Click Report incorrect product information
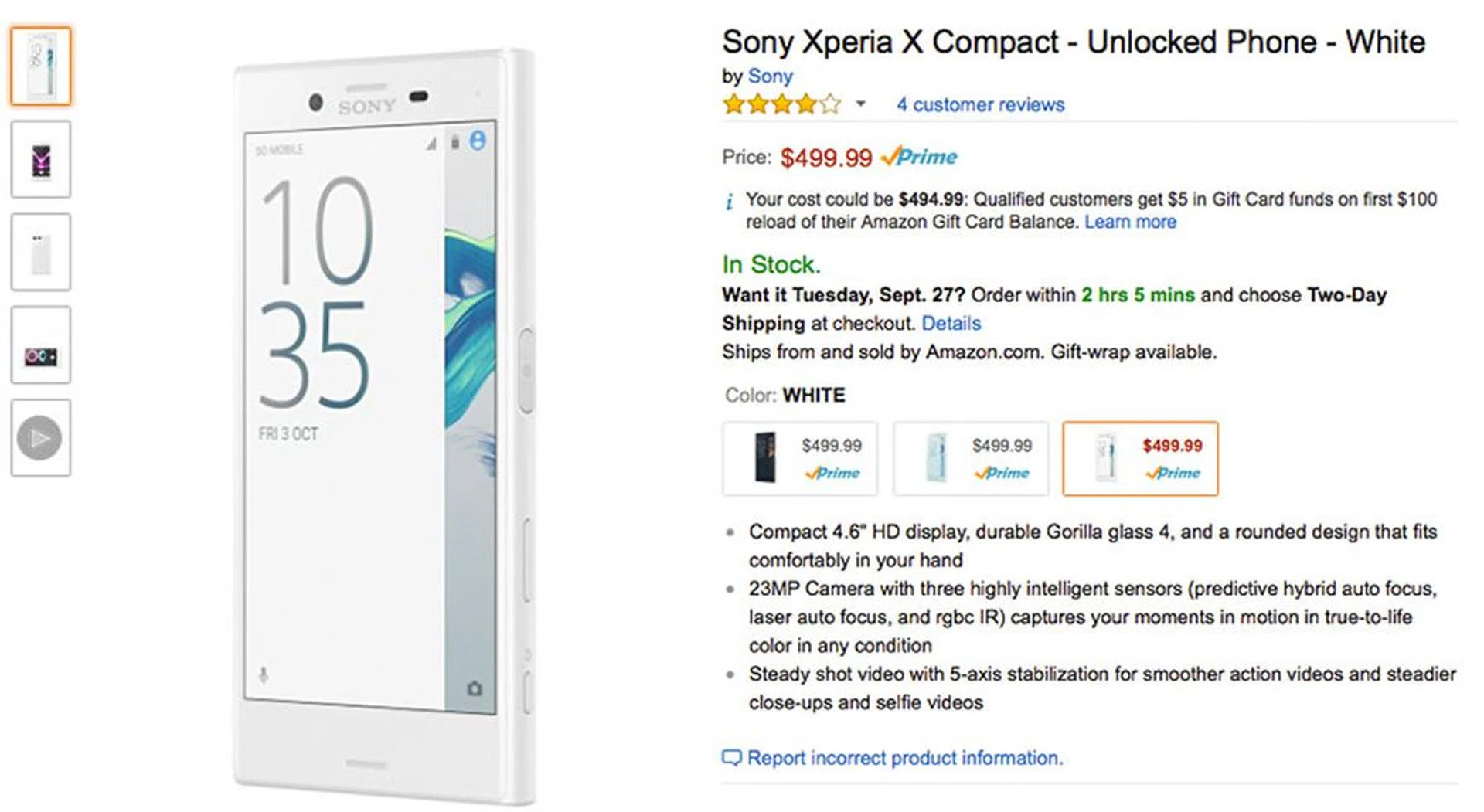The image size is (1484, 812). point(904,757)
